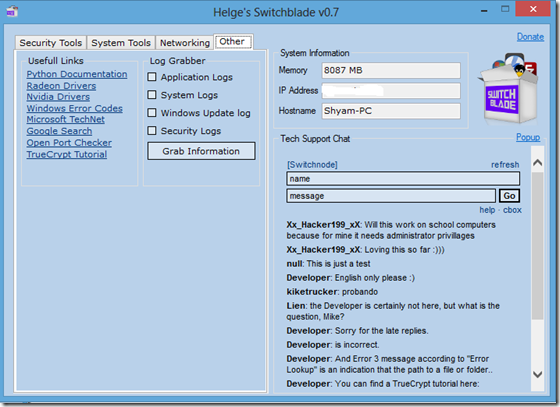560x407 pixels.
Task: Open the Open Port Checker link
Action: tap(69, 143)
